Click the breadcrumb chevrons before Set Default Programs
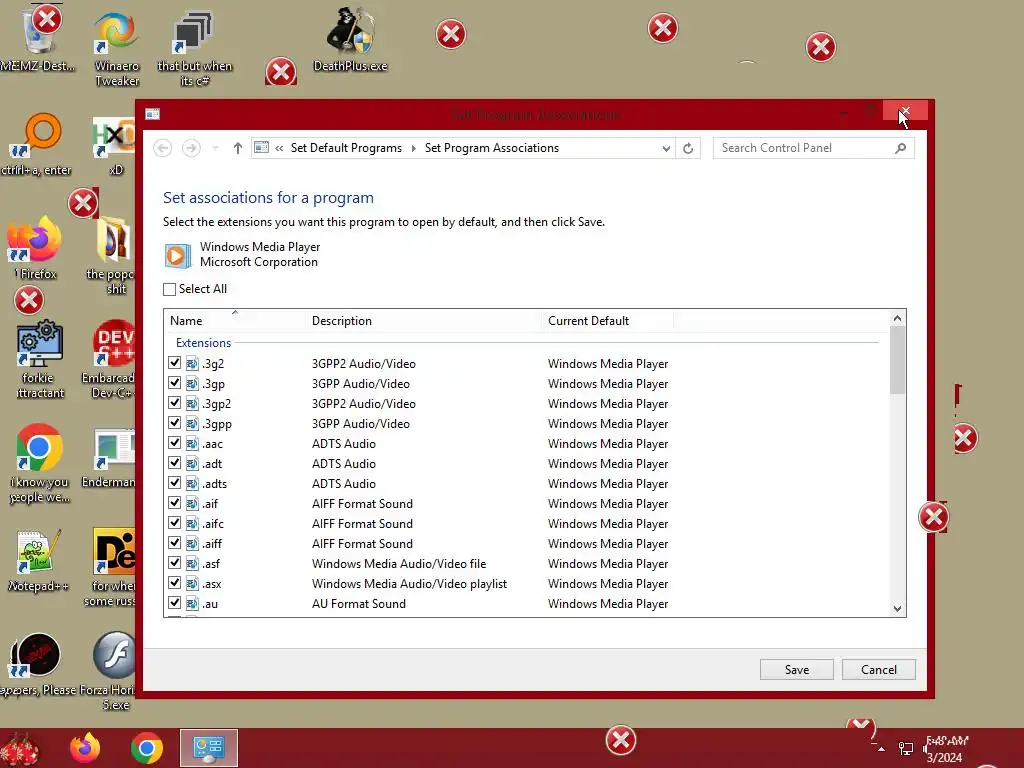The height and width of the screenshot is (768, 1024). tap(279, 148)
